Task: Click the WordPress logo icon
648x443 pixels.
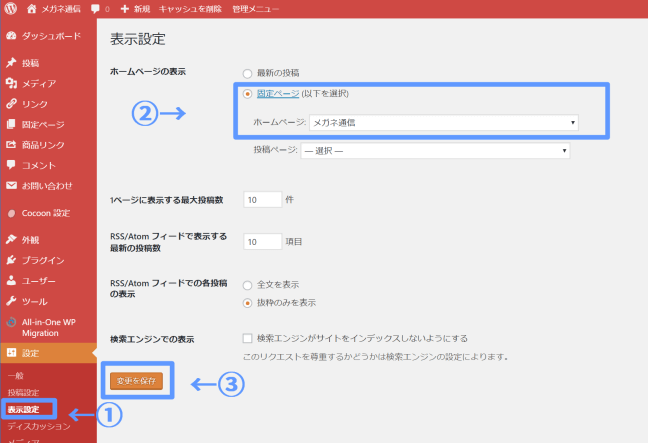Action: [11, 8]
